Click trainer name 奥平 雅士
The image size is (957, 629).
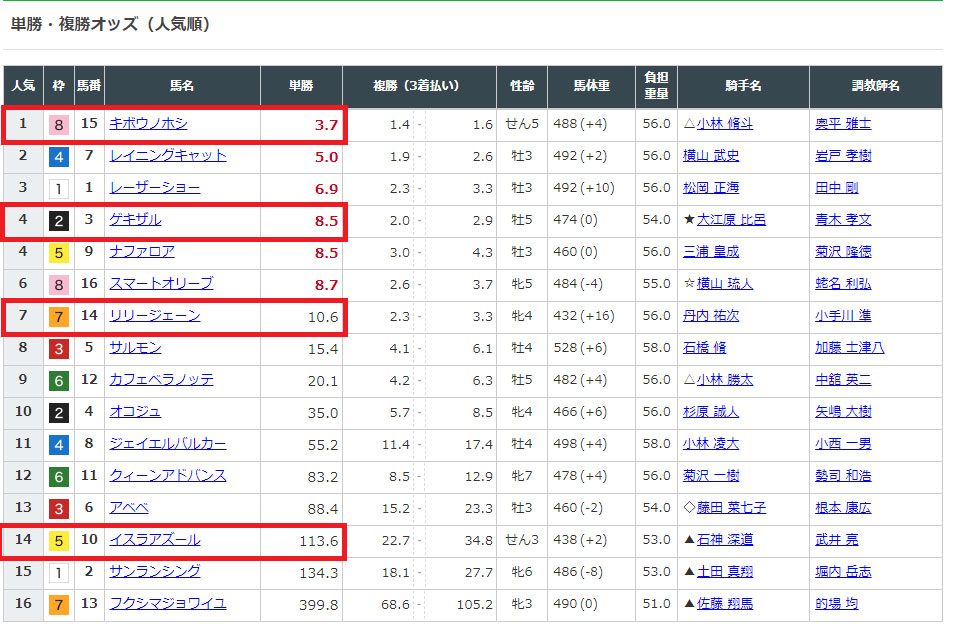point(842,124)
